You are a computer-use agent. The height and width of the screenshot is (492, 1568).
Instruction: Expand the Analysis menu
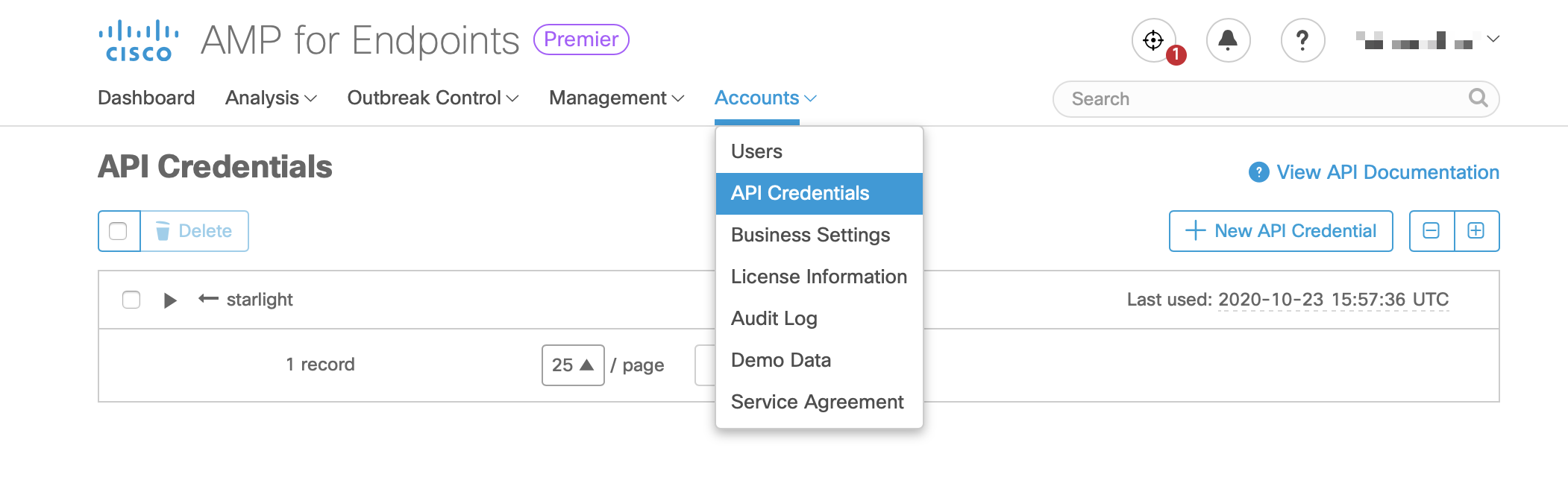(x=271, y=98)
